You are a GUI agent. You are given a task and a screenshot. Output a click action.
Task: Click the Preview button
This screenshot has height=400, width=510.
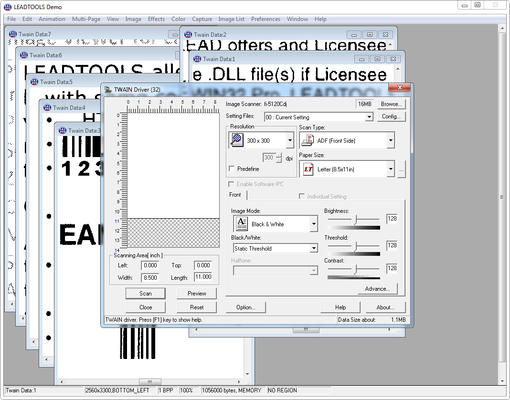click(x=197, y=293)
